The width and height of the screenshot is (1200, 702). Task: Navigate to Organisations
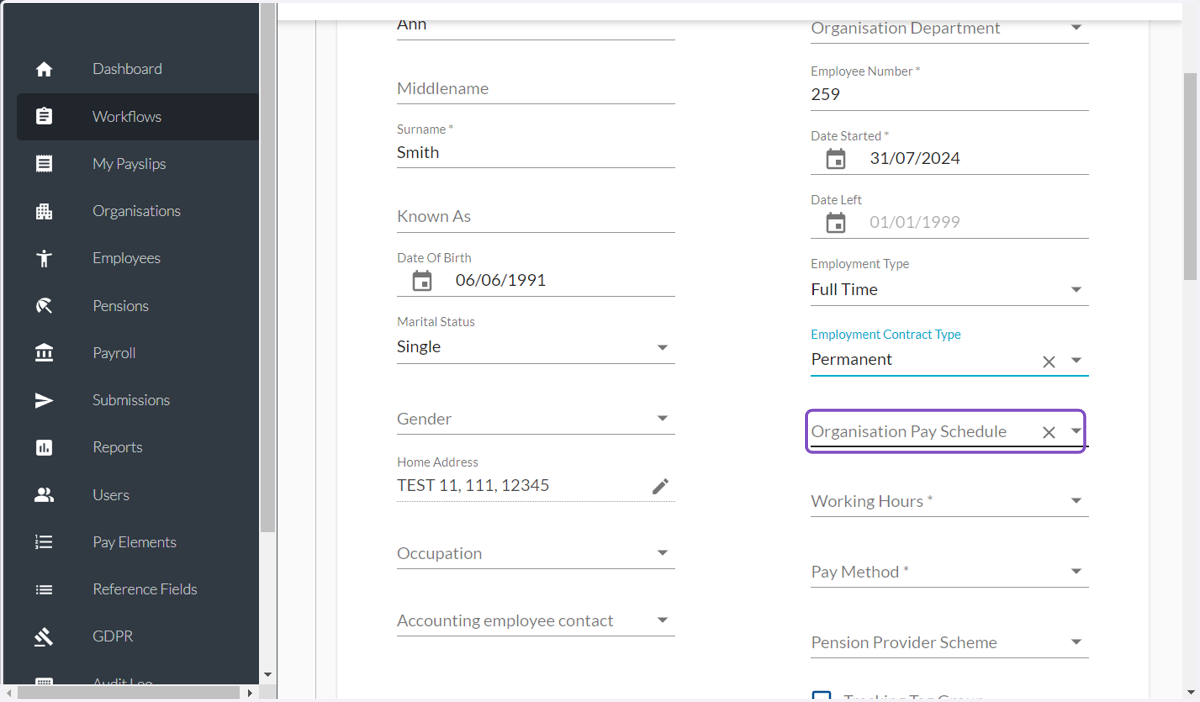point(138,211)
